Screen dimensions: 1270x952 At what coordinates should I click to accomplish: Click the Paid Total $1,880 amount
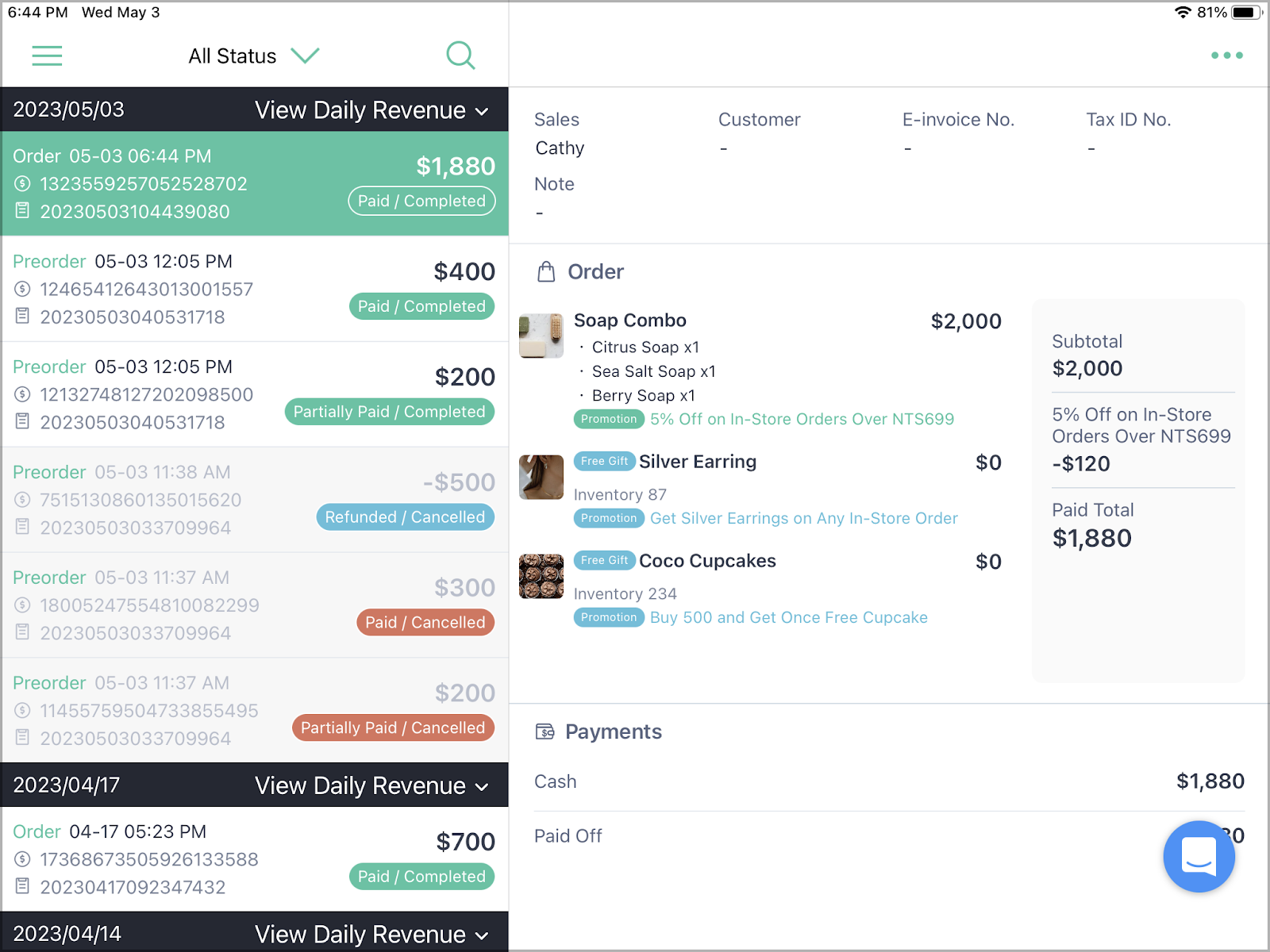click(x=1092, y=538)
